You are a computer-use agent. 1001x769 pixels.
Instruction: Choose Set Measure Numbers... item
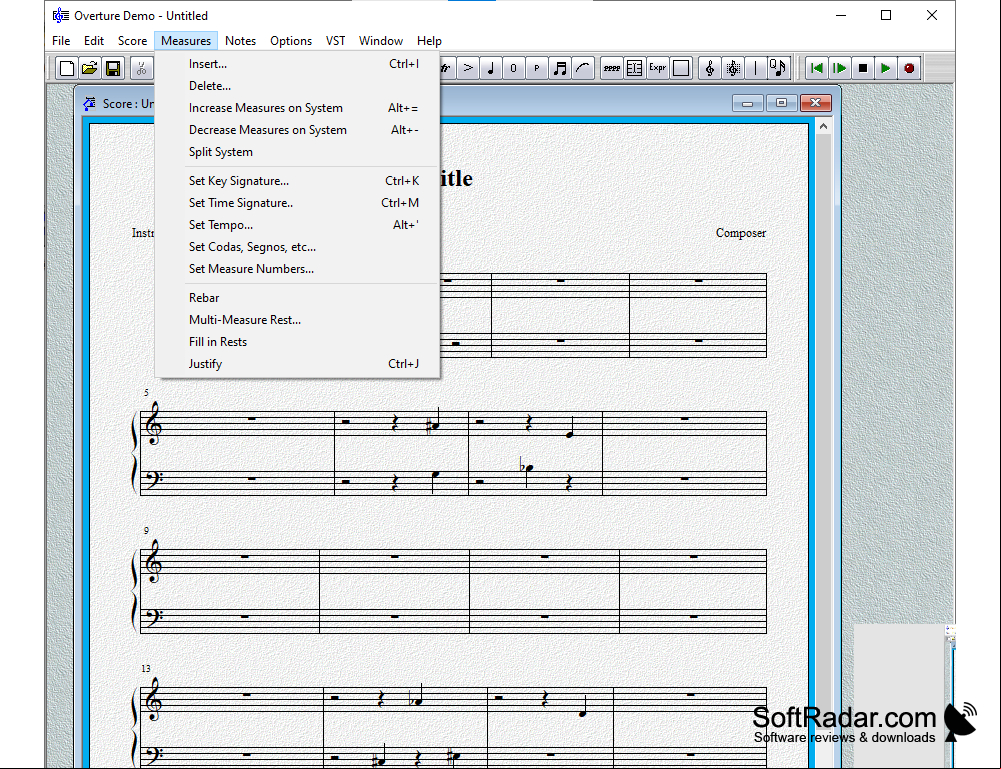[297, 269]
